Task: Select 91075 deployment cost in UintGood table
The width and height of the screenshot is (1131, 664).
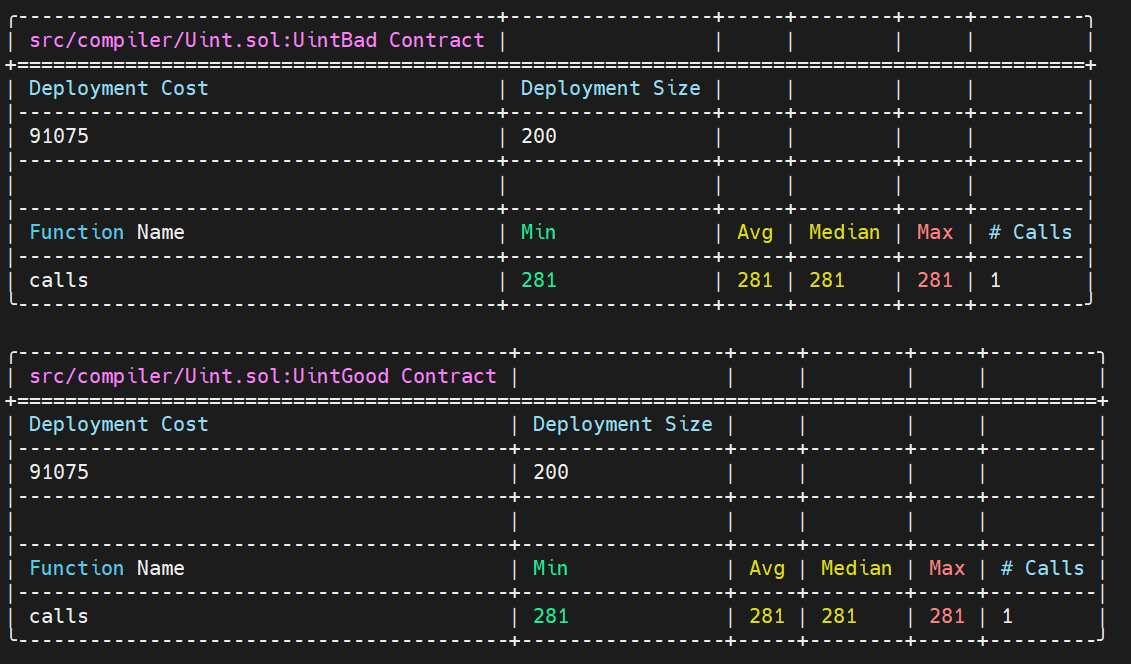Action: click(58, 472)
